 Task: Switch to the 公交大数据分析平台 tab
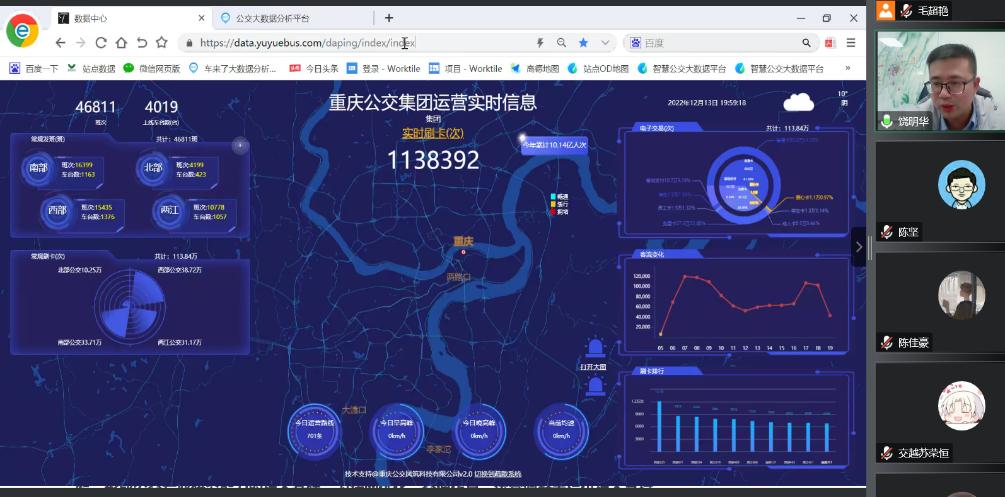tap(288, 18)
